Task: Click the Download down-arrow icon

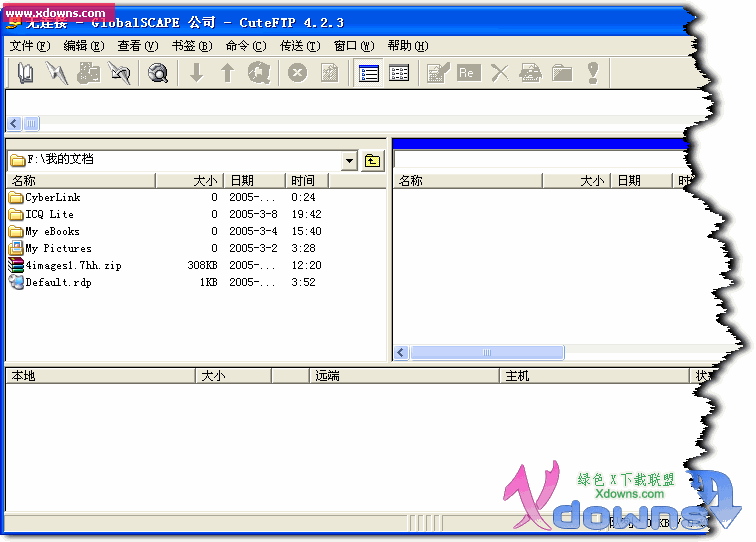Action: (196, 73)
